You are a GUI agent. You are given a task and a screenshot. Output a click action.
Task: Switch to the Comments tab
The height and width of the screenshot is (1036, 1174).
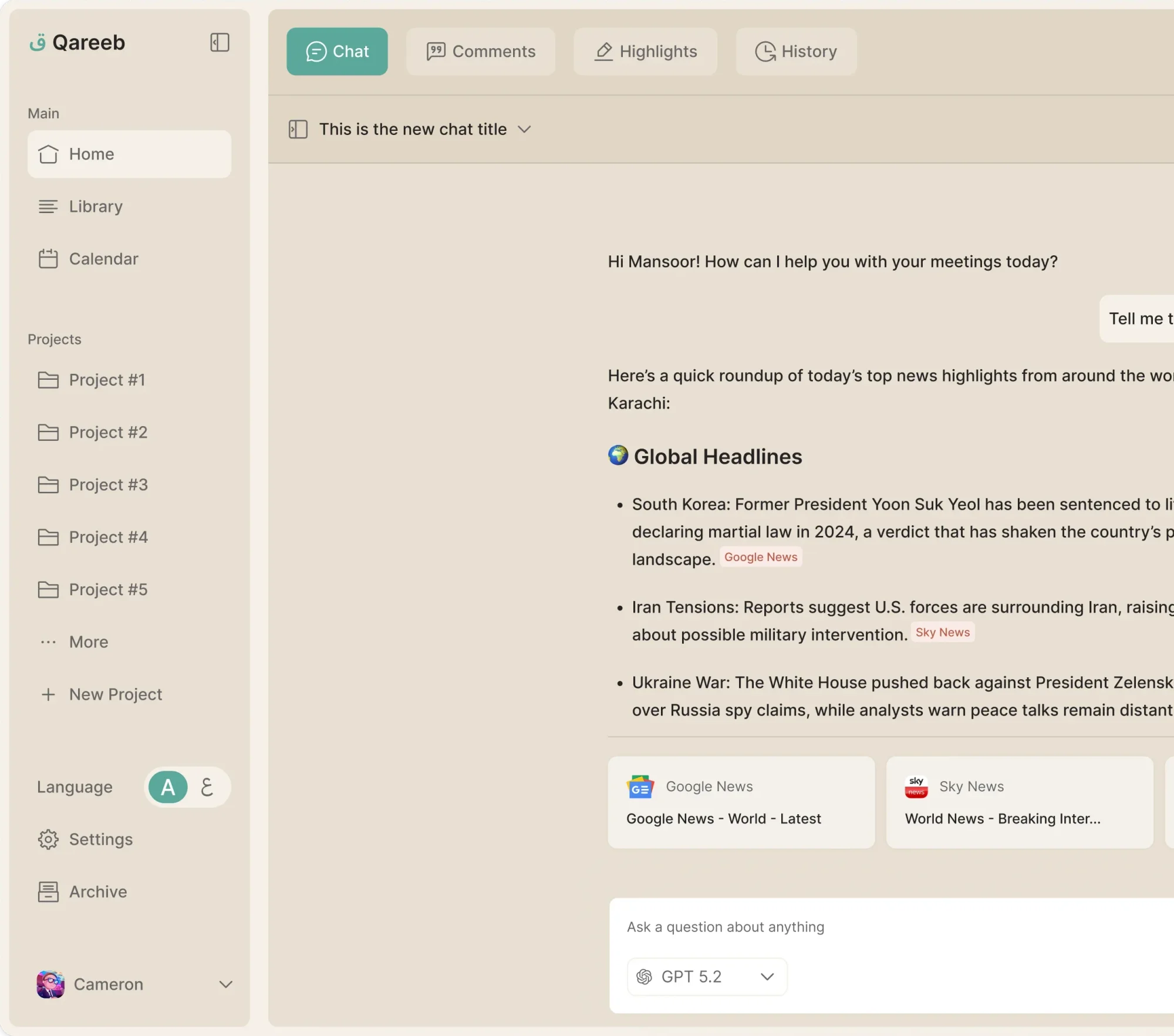(x=481, y=52)
